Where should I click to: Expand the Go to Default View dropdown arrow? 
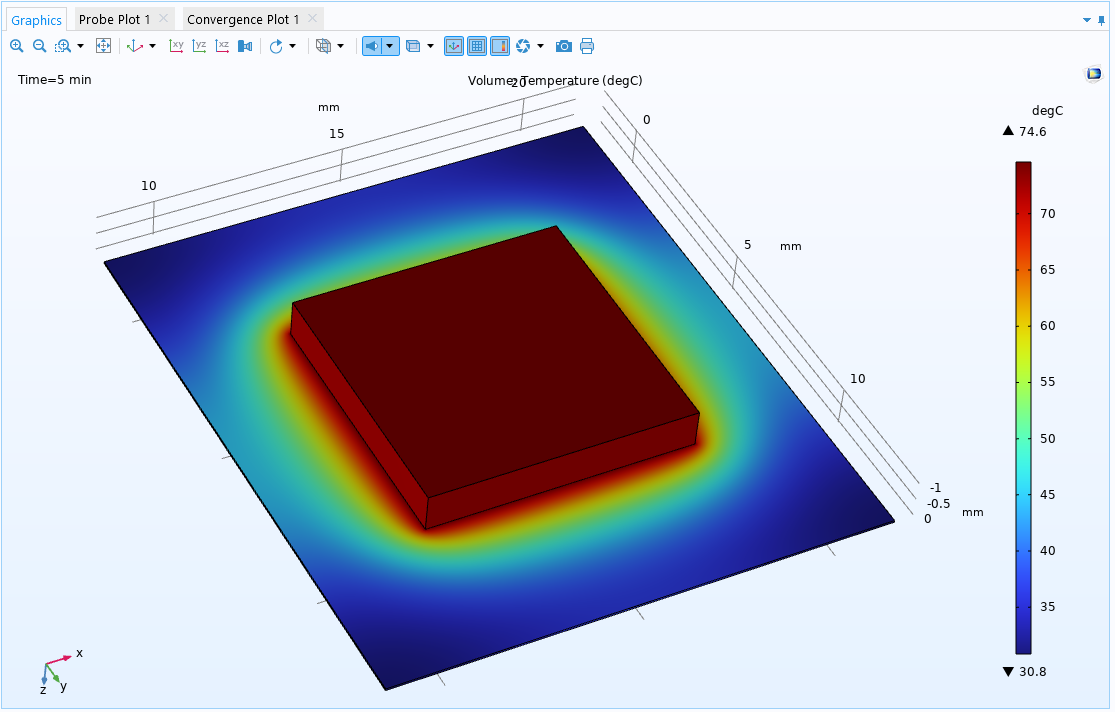point(152,46)
